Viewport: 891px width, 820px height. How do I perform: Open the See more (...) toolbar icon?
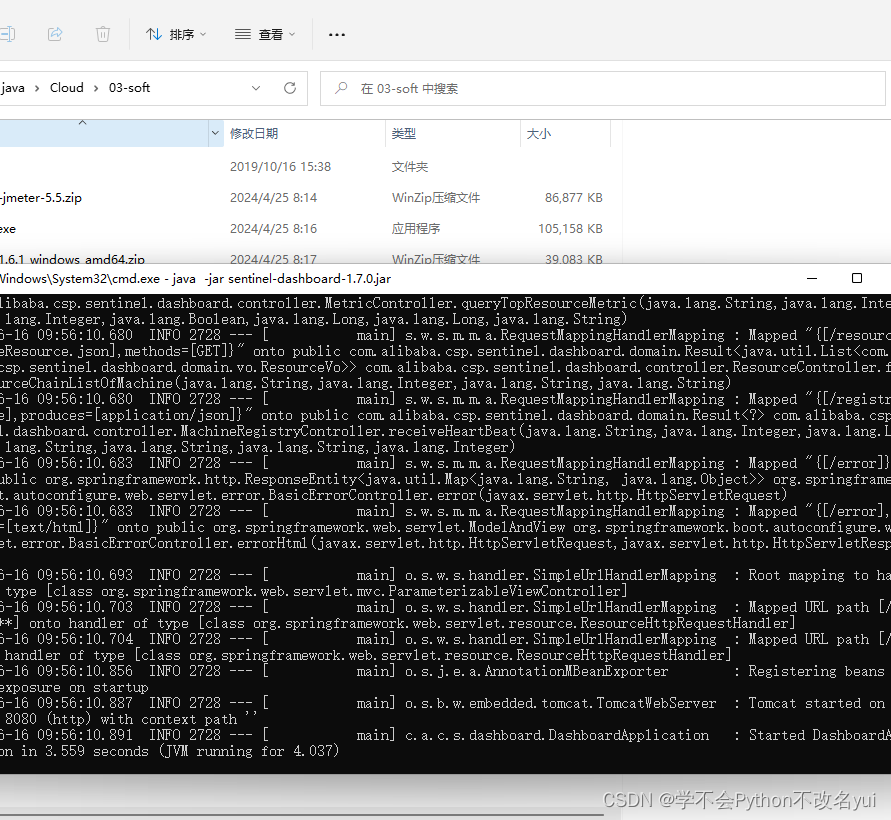pyautogui.click(x=336, y=33)
